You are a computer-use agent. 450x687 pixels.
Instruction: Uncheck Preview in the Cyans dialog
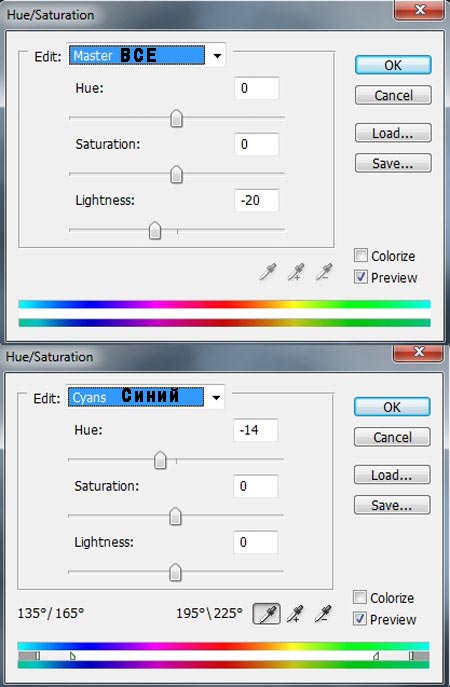(x=360, y=619)
